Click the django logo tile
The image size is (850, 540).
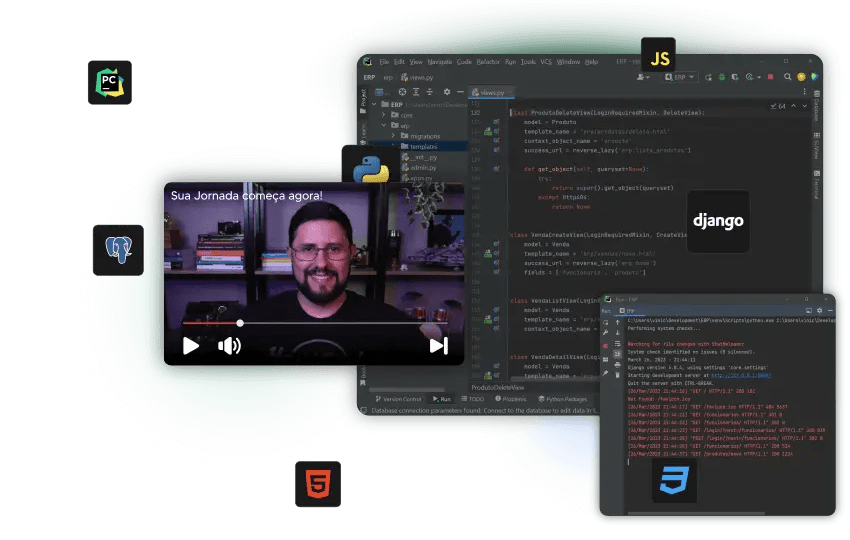point(718,221)
